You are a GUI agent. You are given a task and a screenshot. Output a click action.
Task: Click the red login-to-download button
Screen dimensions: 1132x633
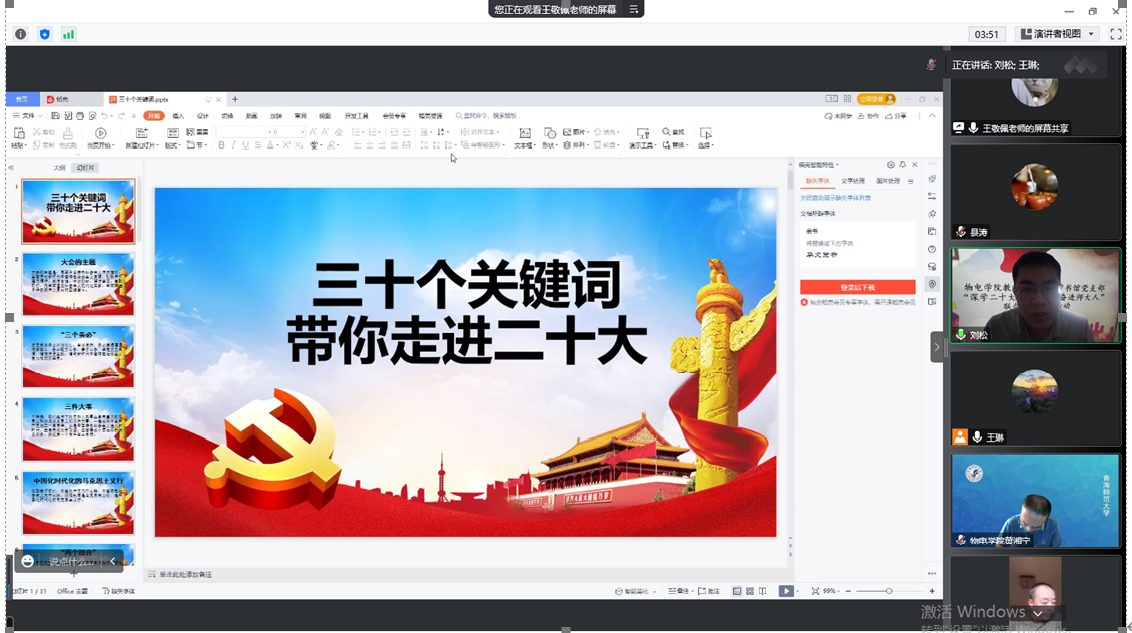(857, 287)
